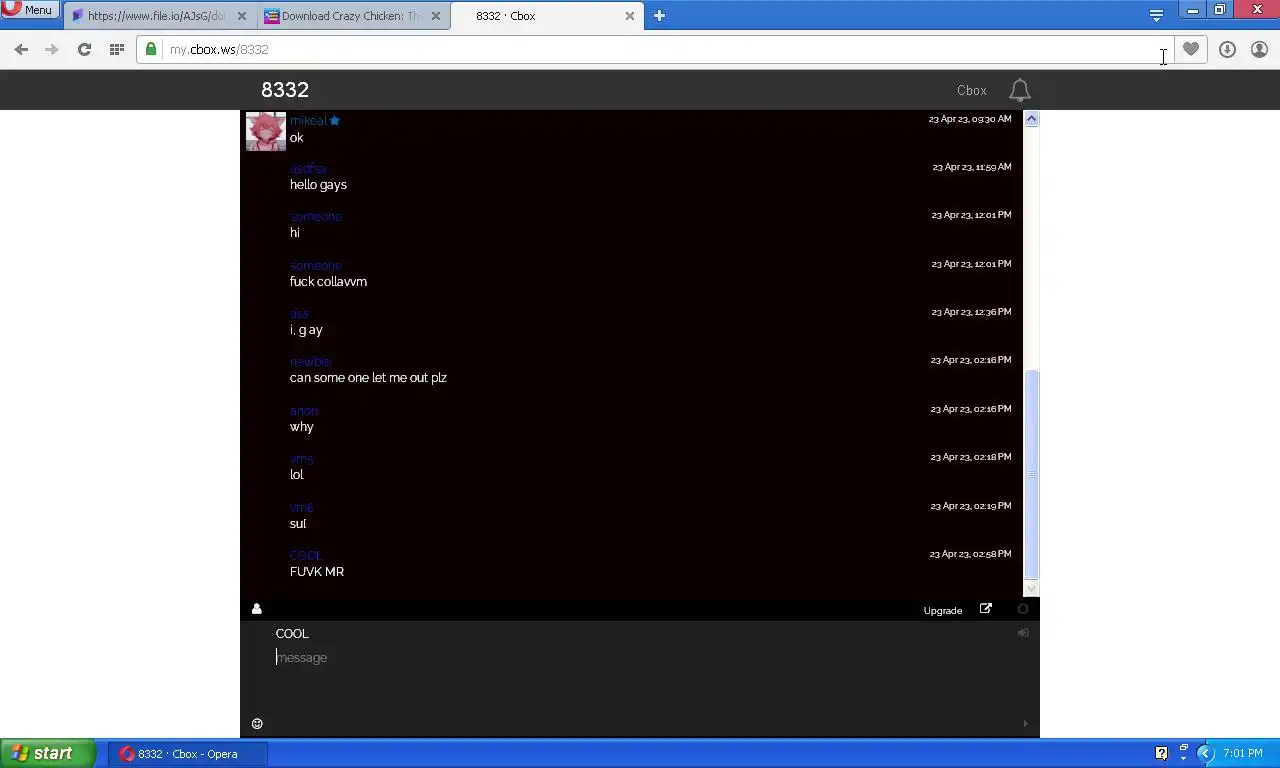
Task: Click mikeal's pink avatar thumbnail
Action: [265, 131]
